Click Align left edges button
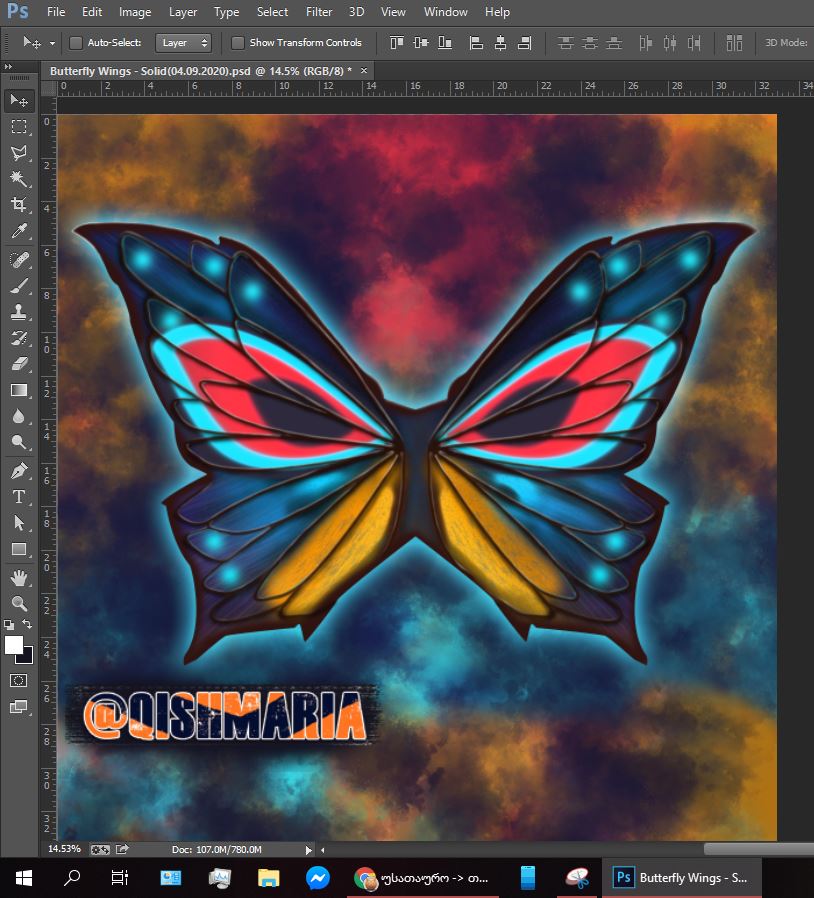The image size is (814, 898). [476, 43]
